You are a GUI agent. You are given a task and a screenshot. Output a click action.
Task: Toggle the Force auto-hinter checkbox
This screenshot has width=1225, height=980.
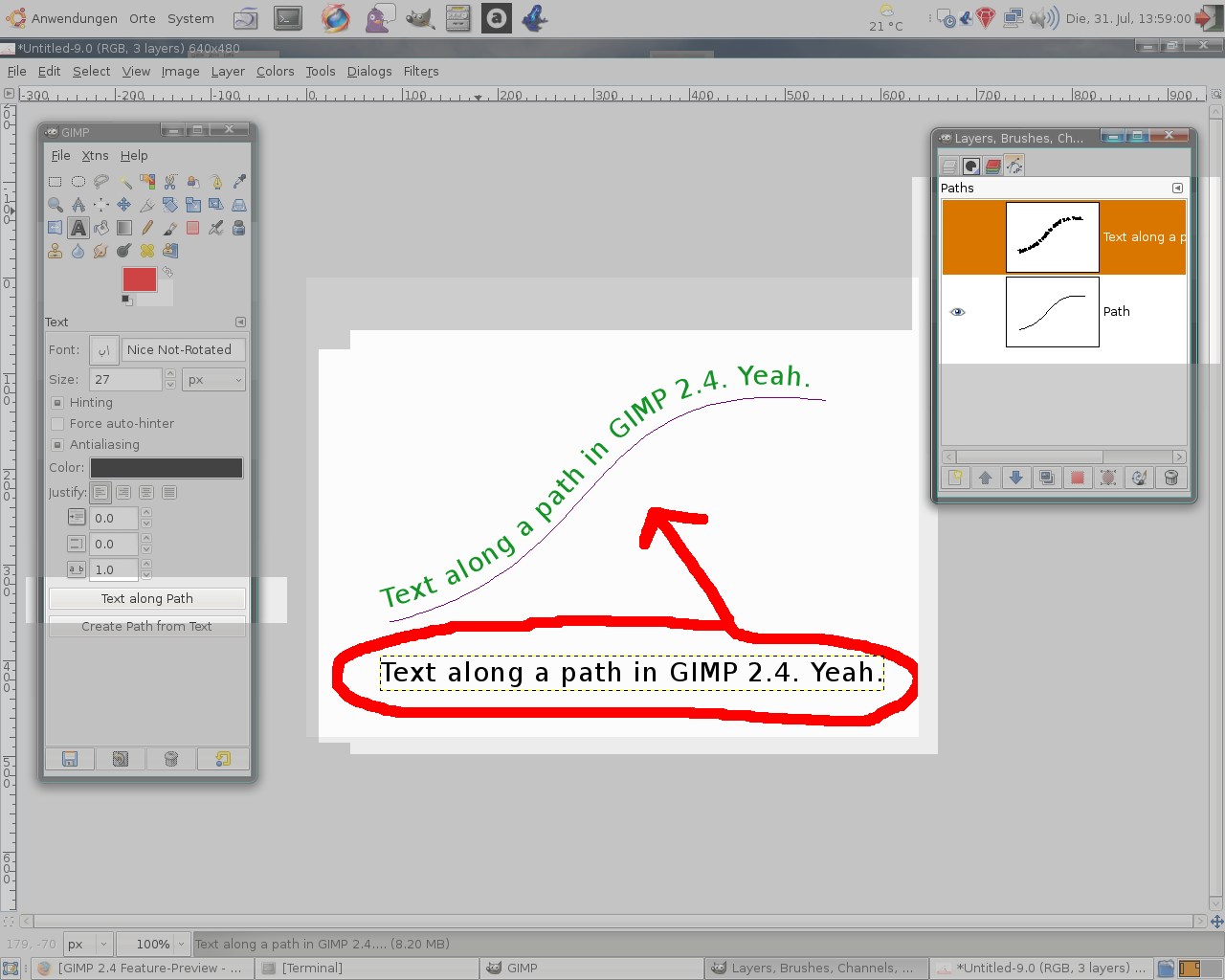click(57, 424)
